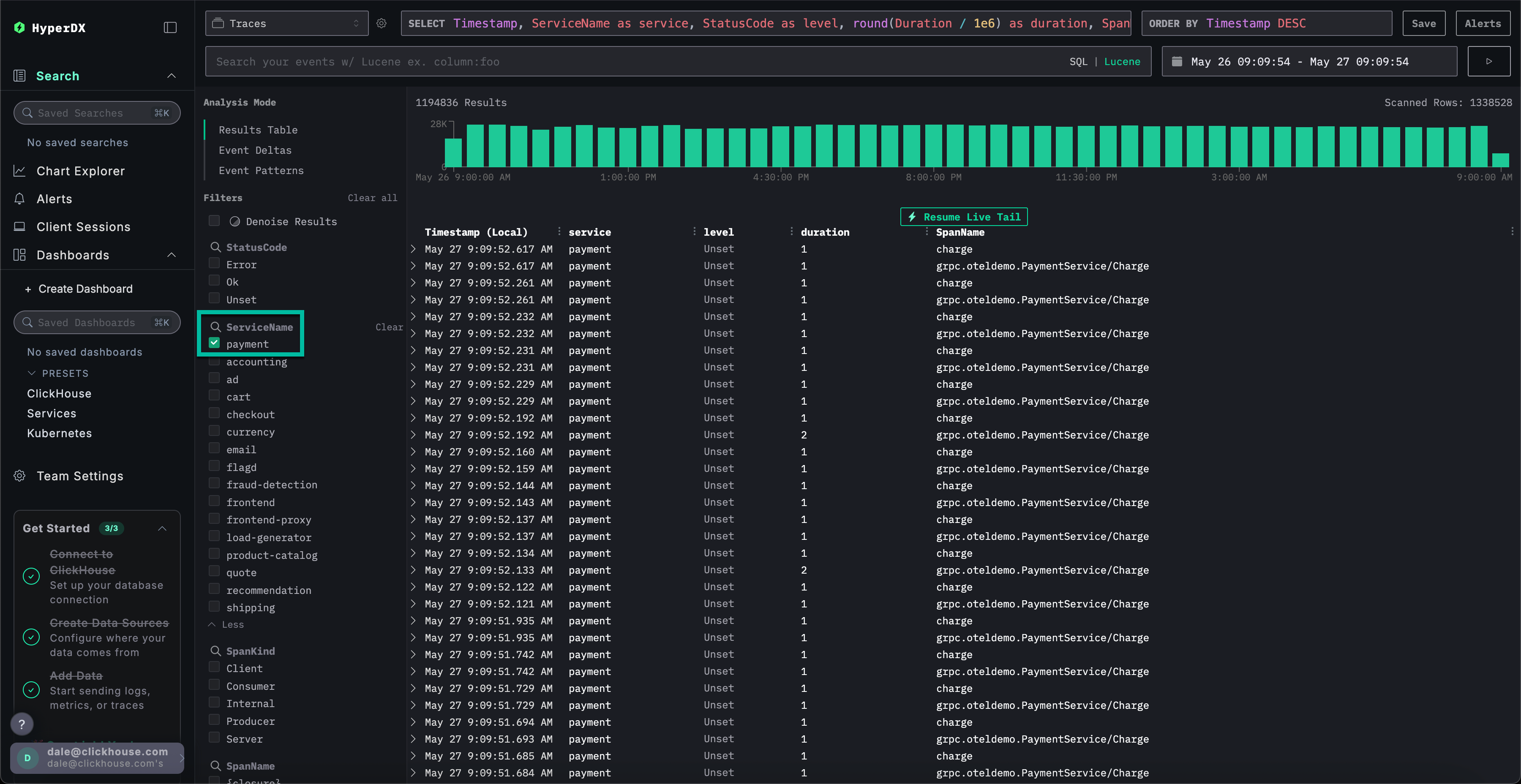The width and height of the screenshot is (1521, 784).
Task: Uncheck the payment ServiceName filter
Action: (214, 343)
